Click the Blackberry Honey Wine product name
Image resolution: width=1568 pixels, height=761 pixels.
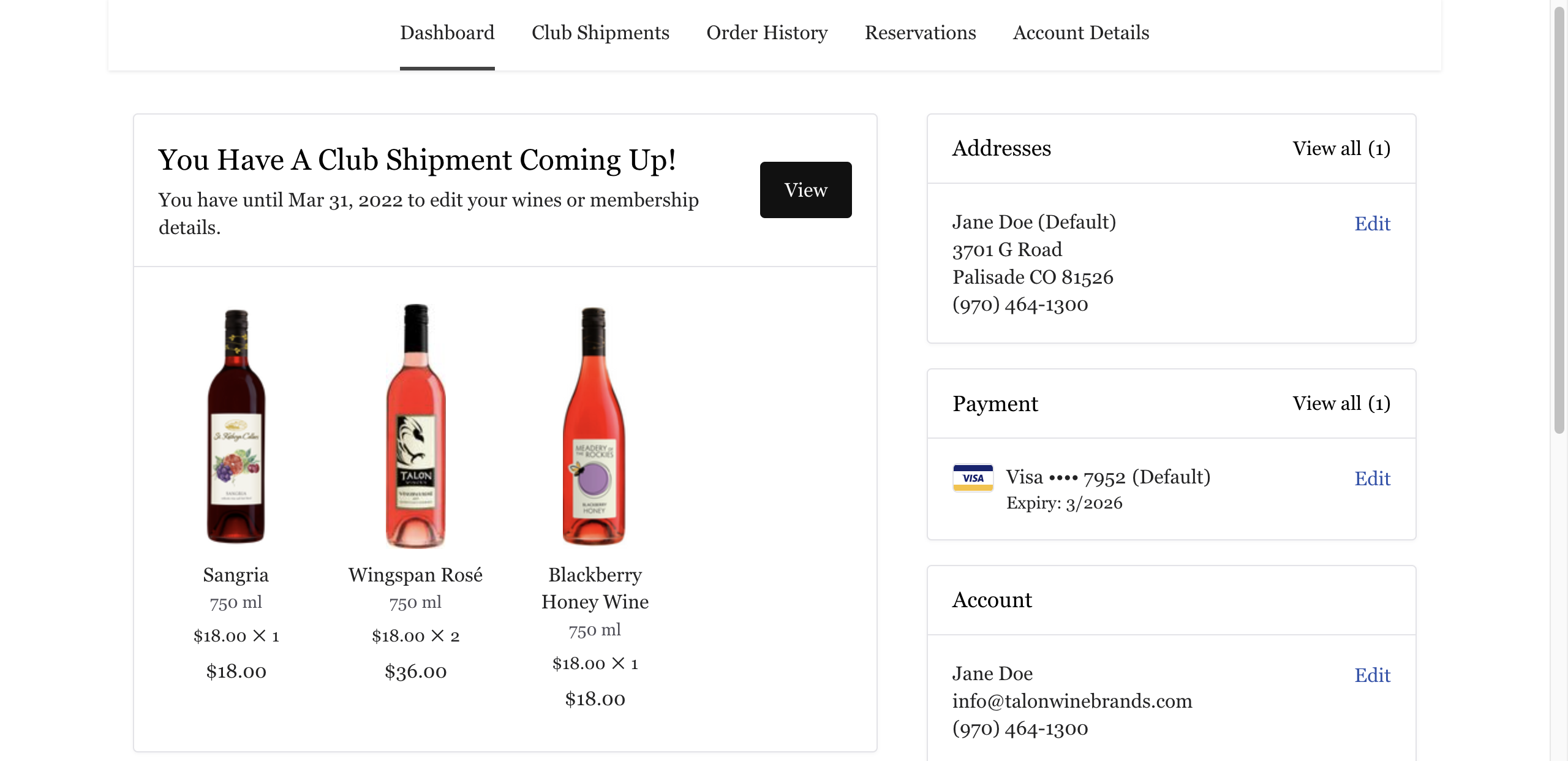[x=595, y=588]
